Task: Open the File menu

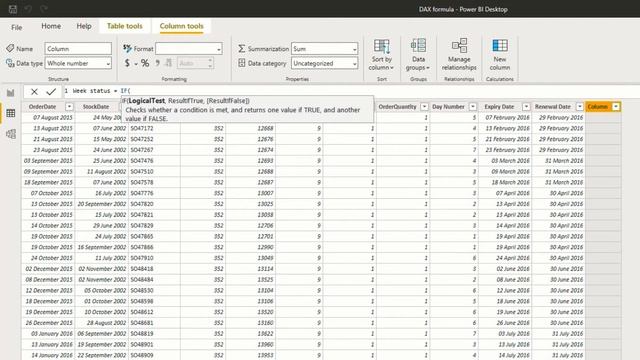Action: click(x=16, y=27)
